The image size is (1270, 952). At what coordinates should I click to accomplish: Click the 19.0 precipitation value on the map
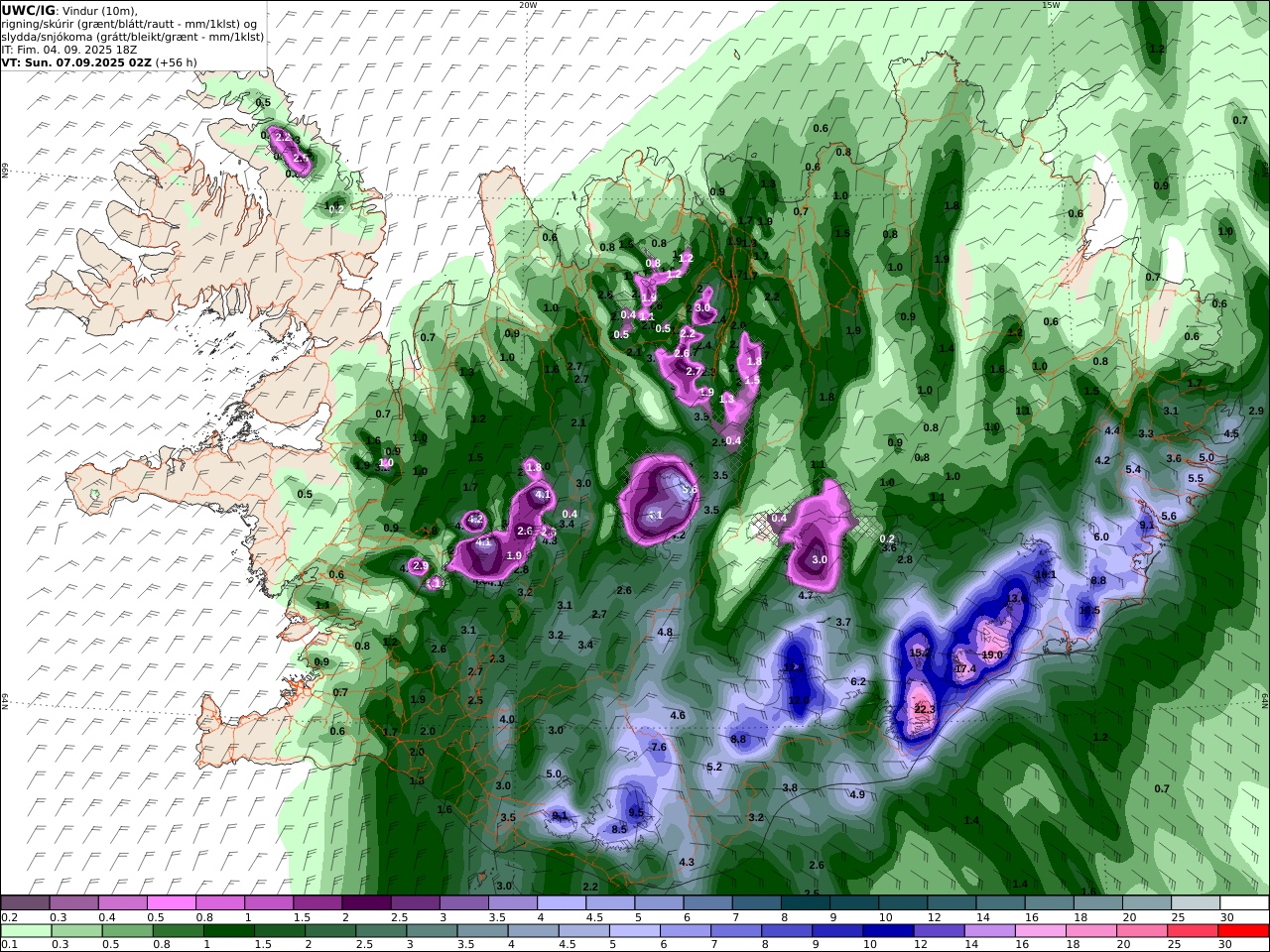pyautogui.click(x=991, y=654)
